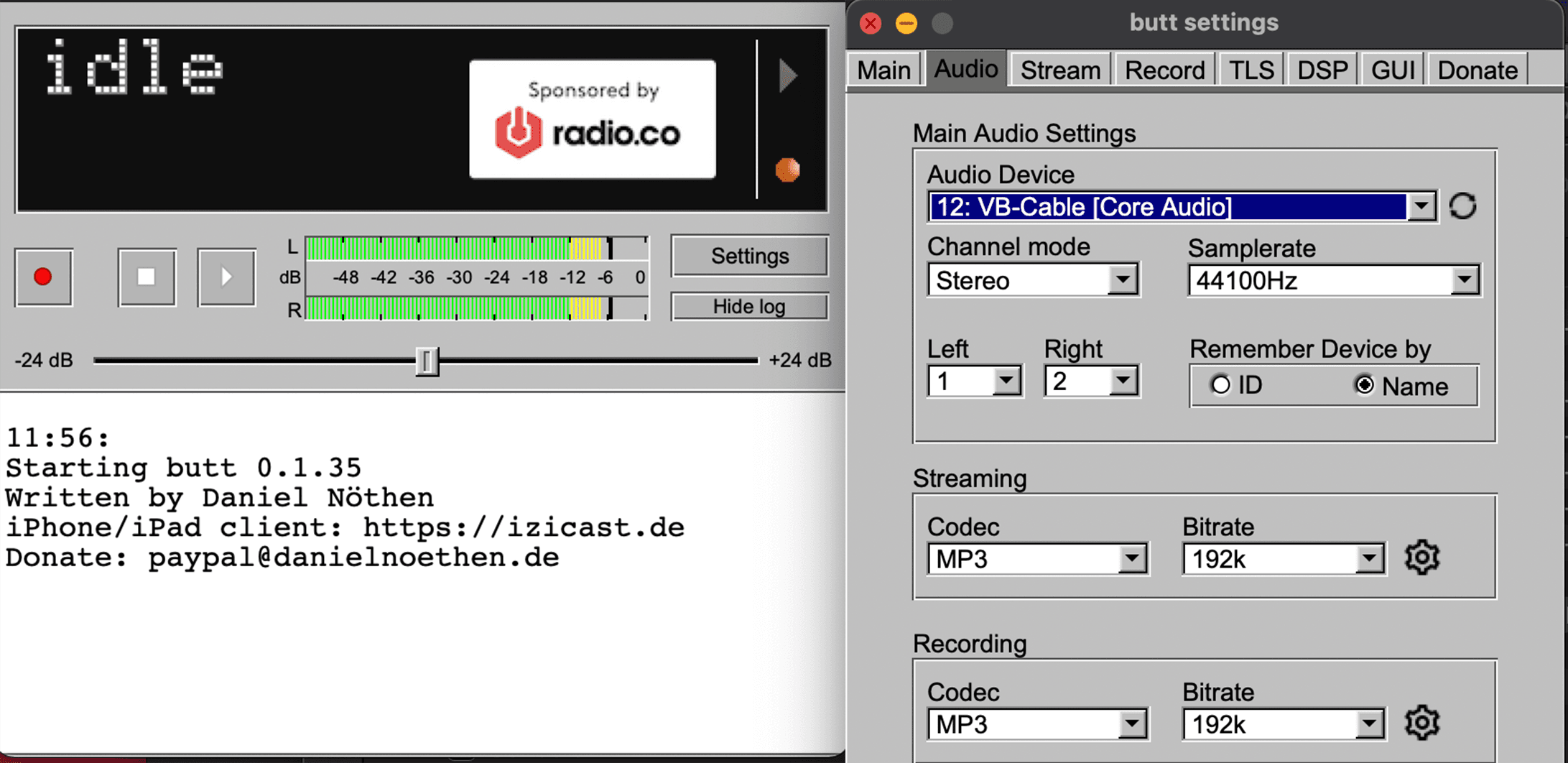The height and width of the screenshot is (763, 1568).
Task: Click the Hide log button
Action: (x=749, y=306)
